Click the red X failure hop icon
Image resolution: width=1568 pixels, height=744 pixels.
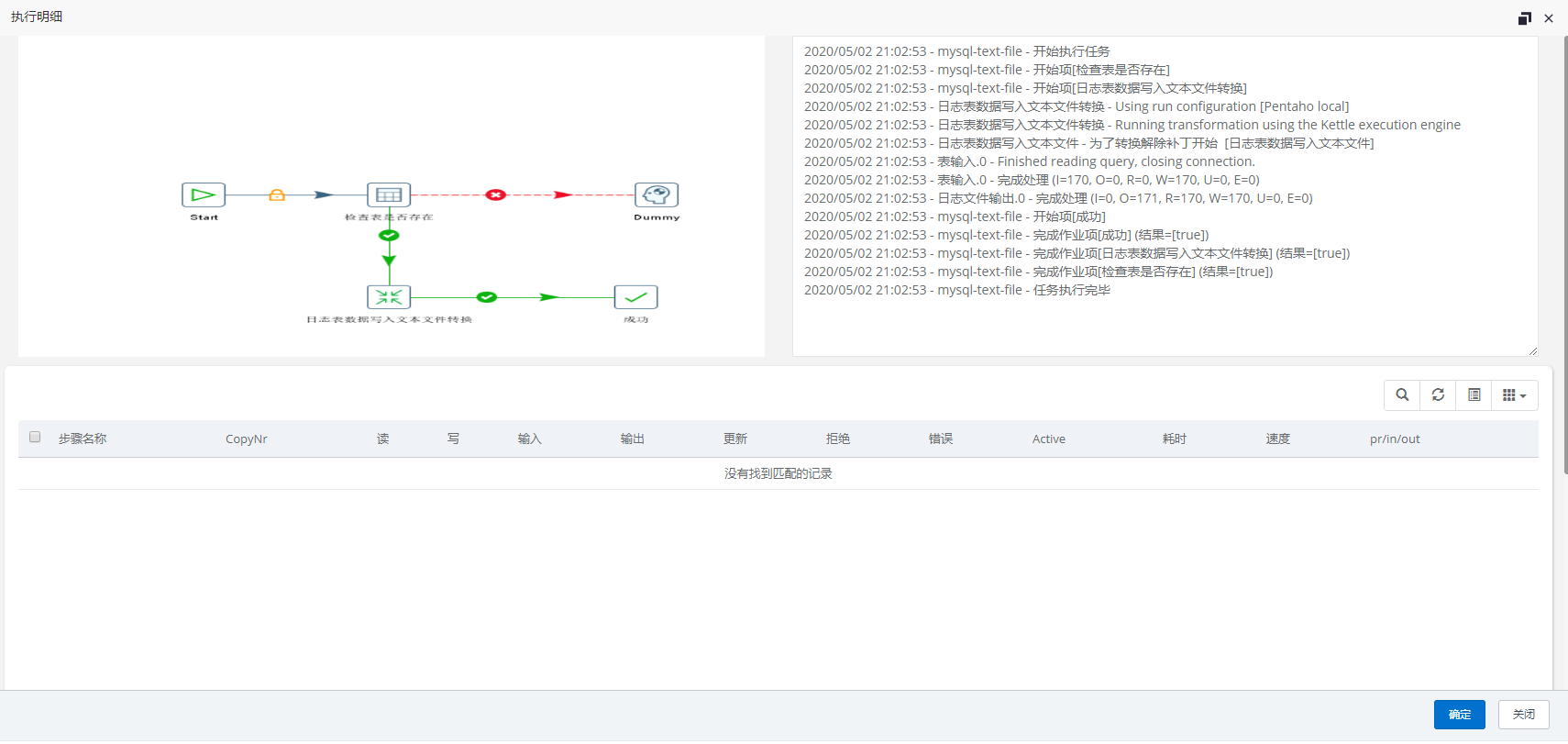coord(495,194)
